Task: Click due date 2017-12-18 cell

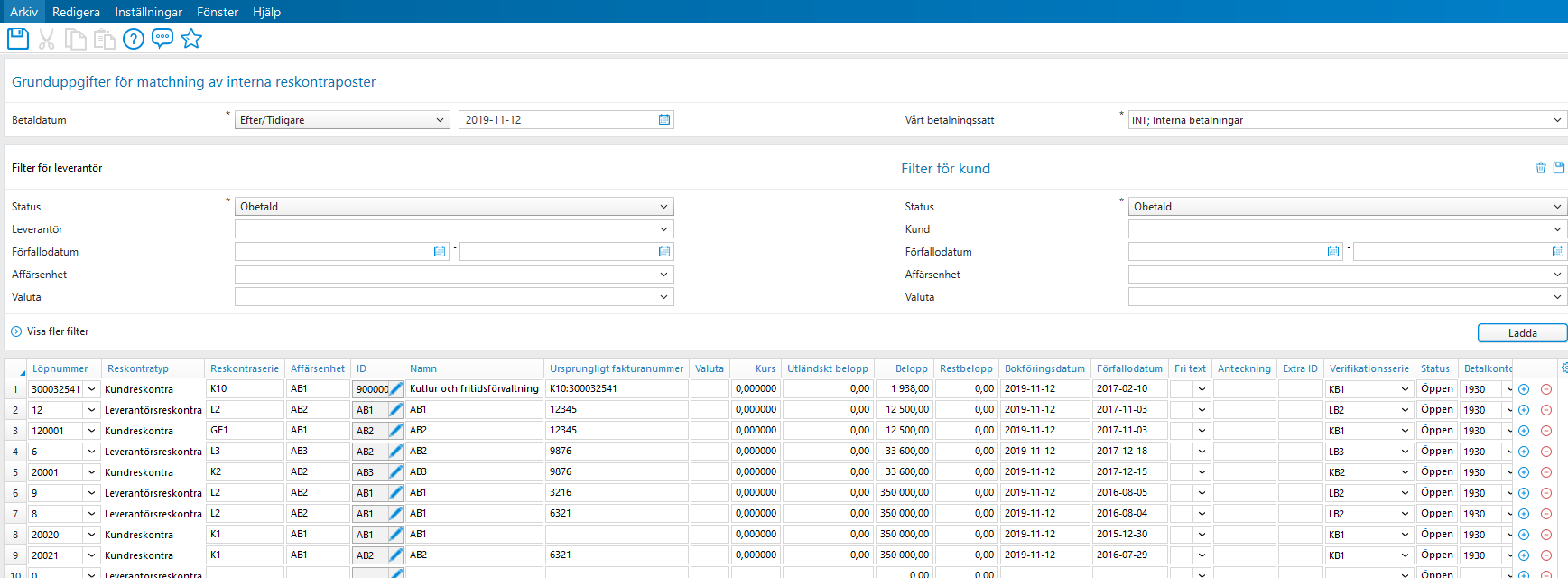Action: point(1129,452)
